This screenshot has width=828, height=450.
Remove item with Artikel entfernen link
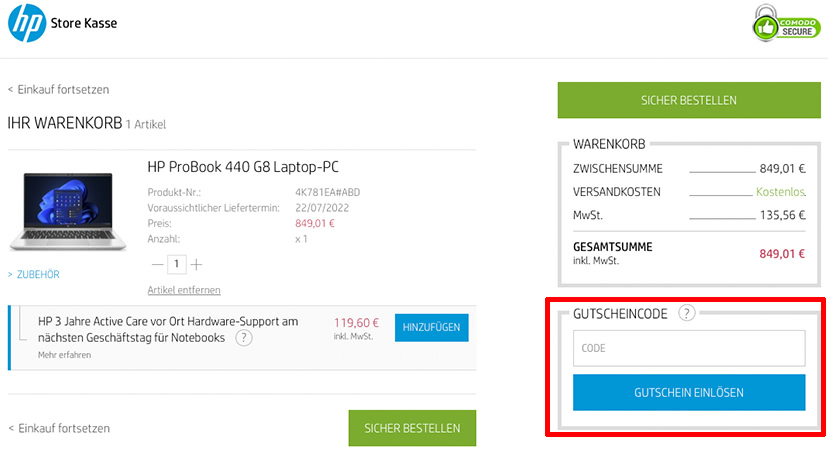(184, 290)
